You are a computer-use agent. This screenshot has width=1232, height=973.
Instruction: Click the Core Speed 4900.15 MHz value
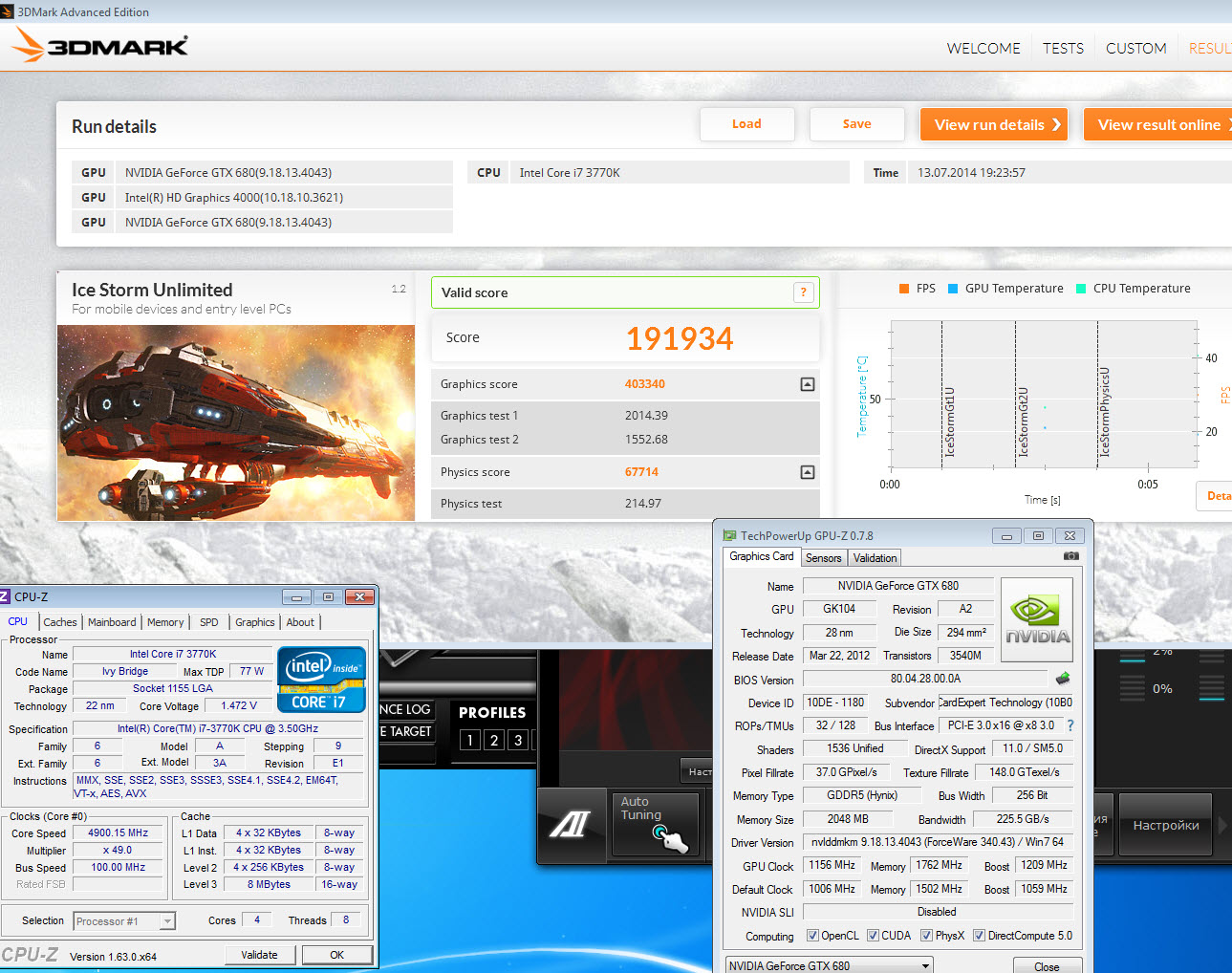pos(119,833)
